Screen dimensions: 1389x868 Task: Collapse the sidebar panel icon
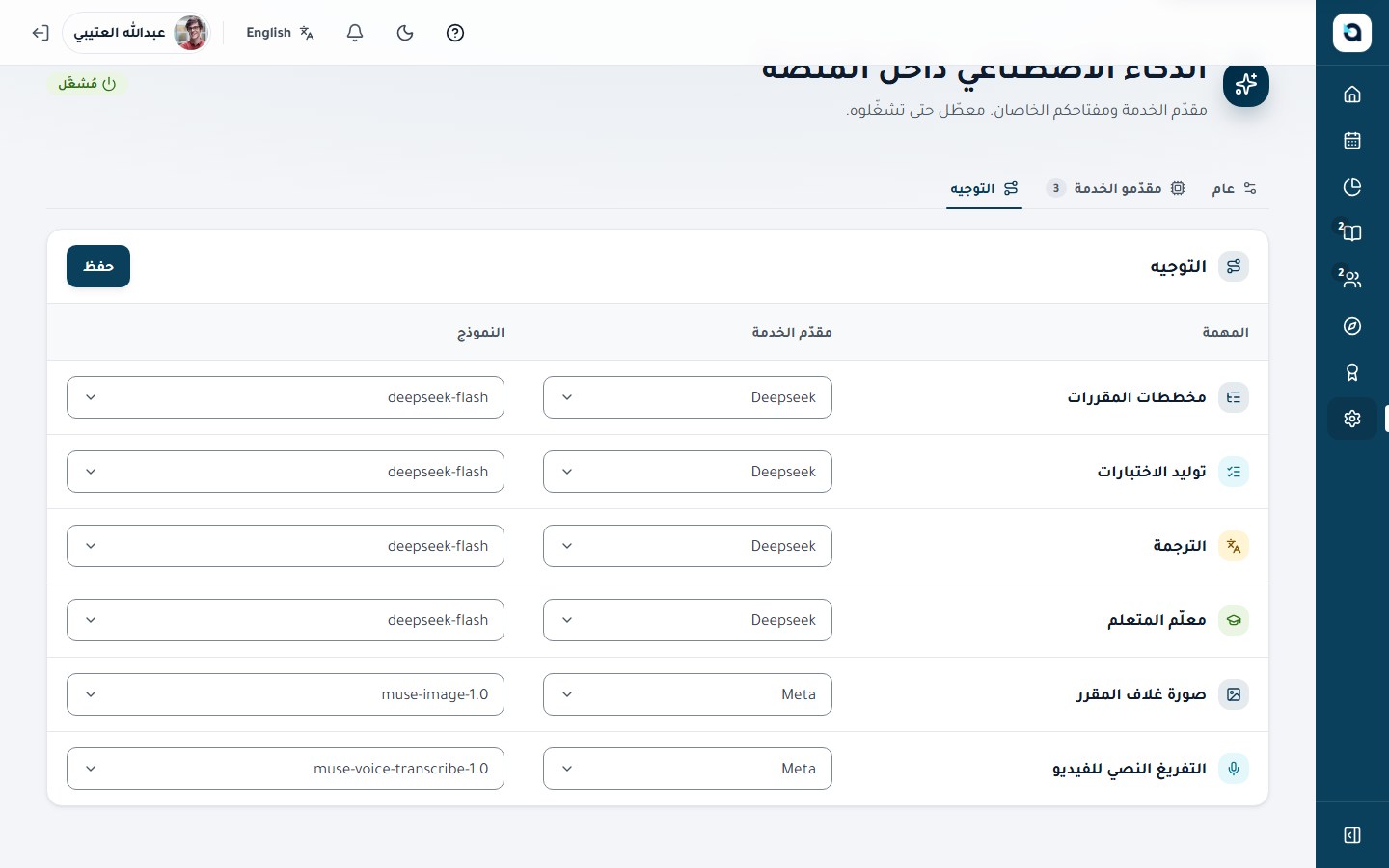pyautogui.click(x=1351, y=835)
